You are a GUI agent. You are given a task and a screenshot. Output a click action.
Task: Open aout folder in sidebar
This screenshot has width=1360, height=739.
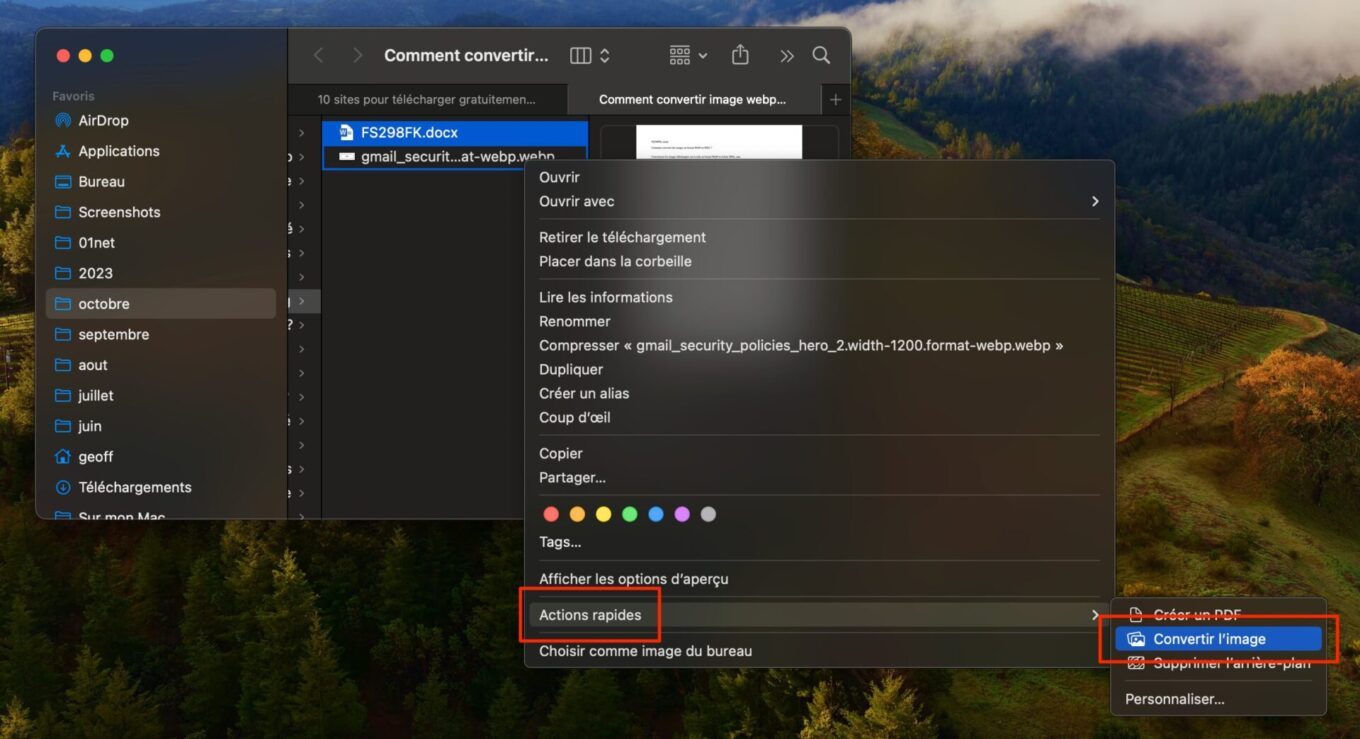tap(93, 365)
